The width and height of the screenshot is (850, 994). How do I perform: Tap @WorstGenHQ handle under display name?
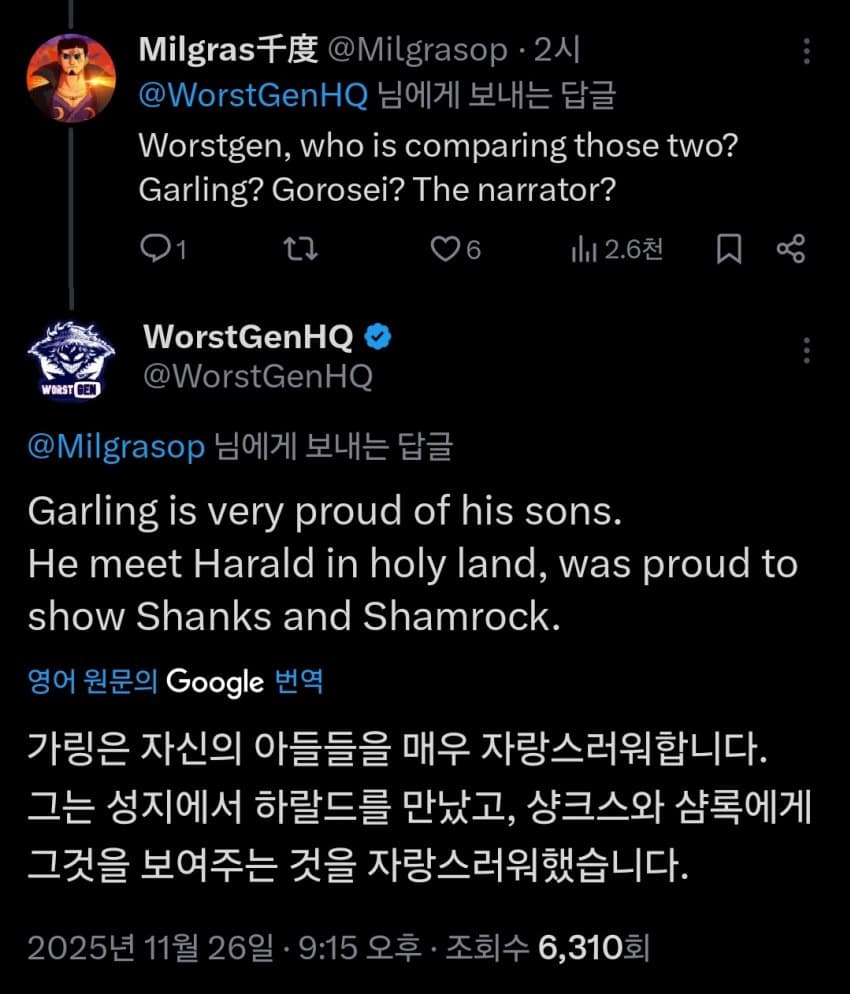pos(258,376)
